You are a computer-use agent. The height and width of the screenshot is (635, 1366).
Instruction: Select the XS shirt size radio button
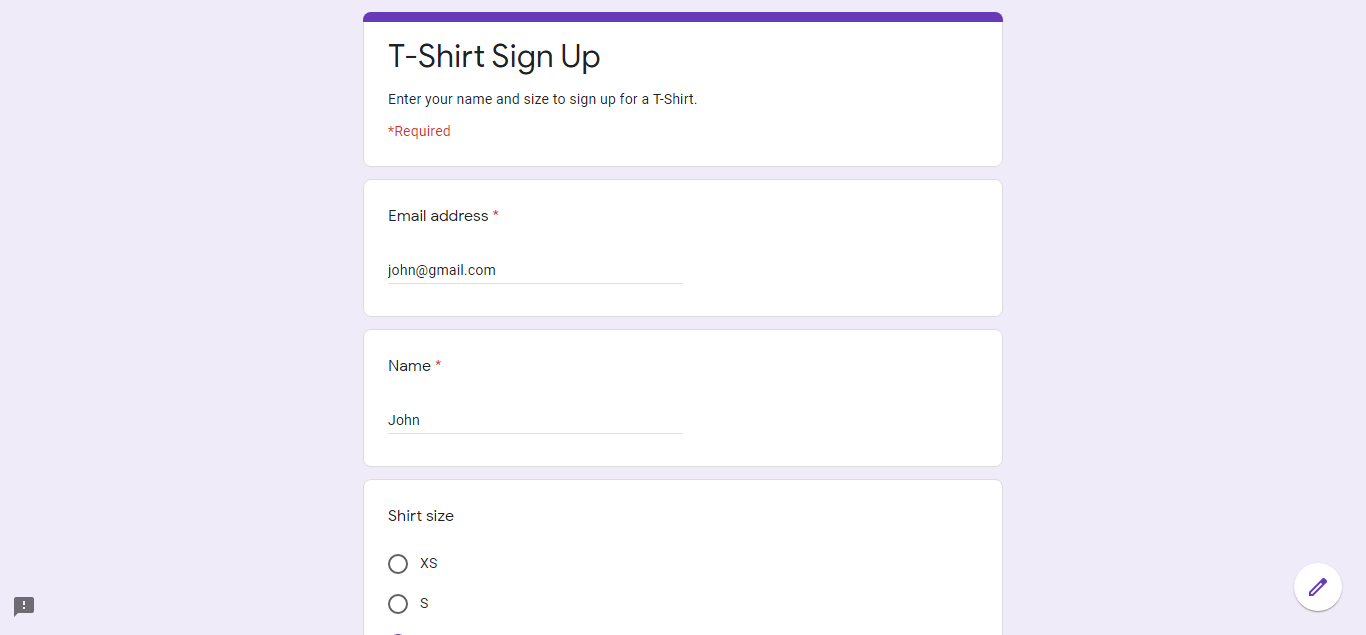pos(398,564)
